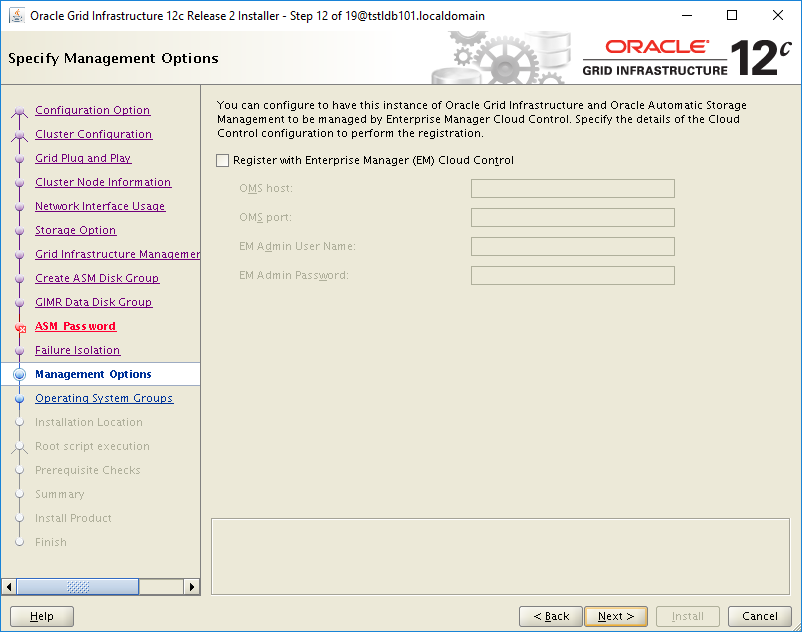
Task: Go to Configuration Option step
Action: tap(93, 110)
